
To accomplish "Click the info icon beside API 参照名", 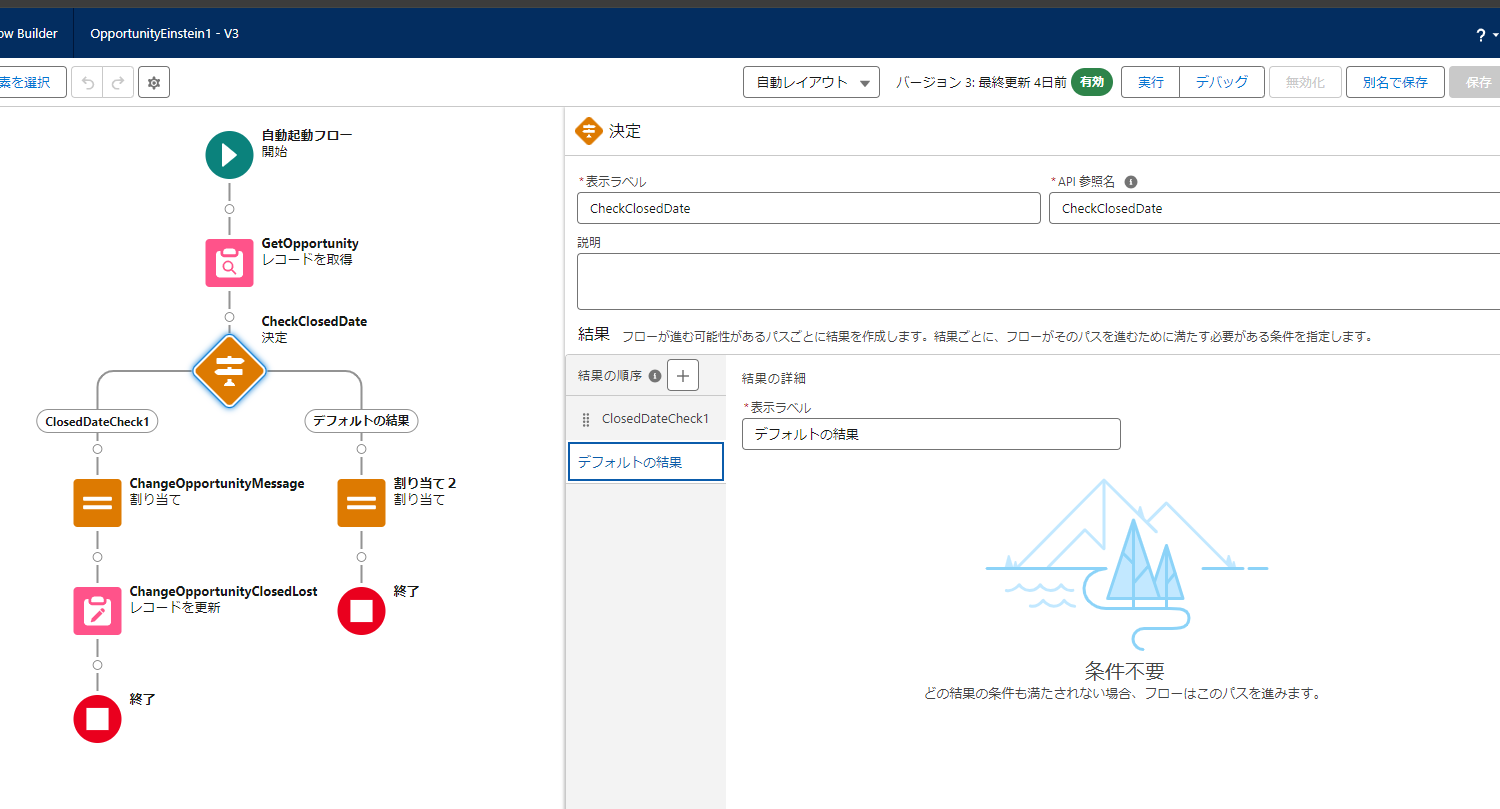I will pyautogui.click(x=1130, y=182).
